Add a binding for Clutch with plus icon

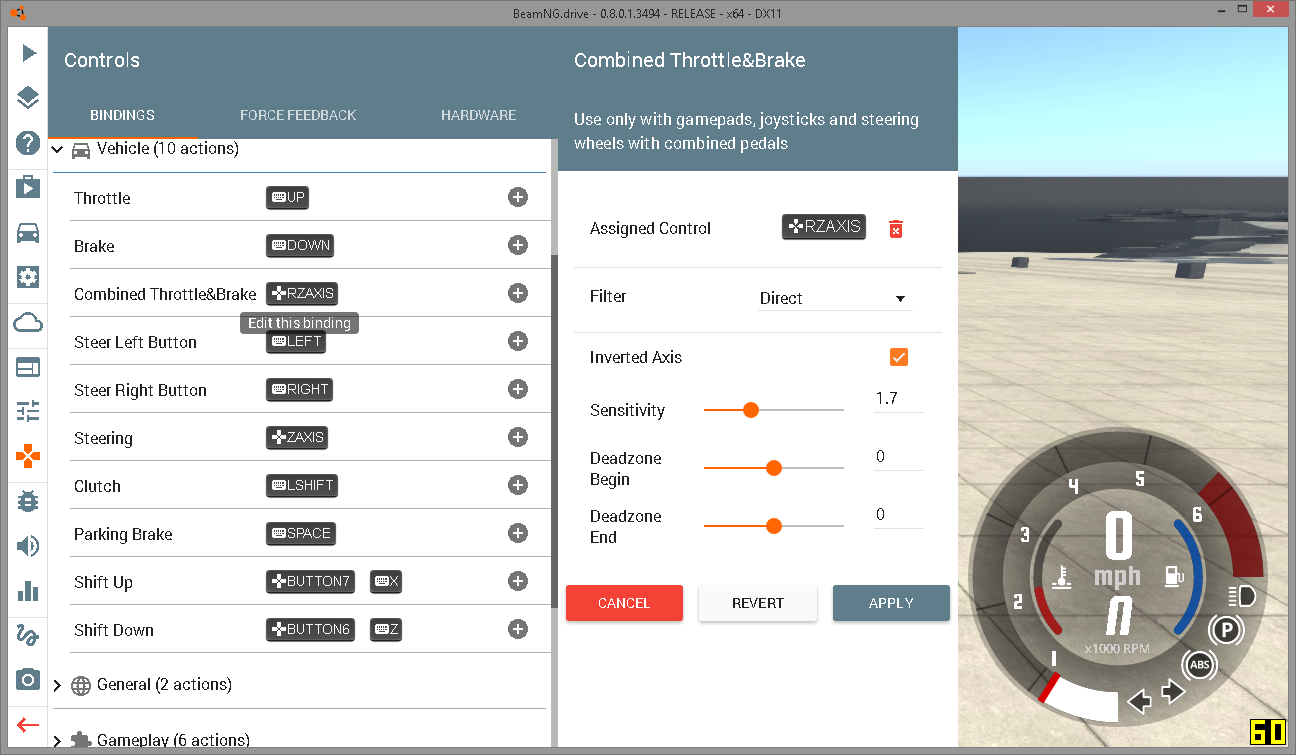[518, 485]
